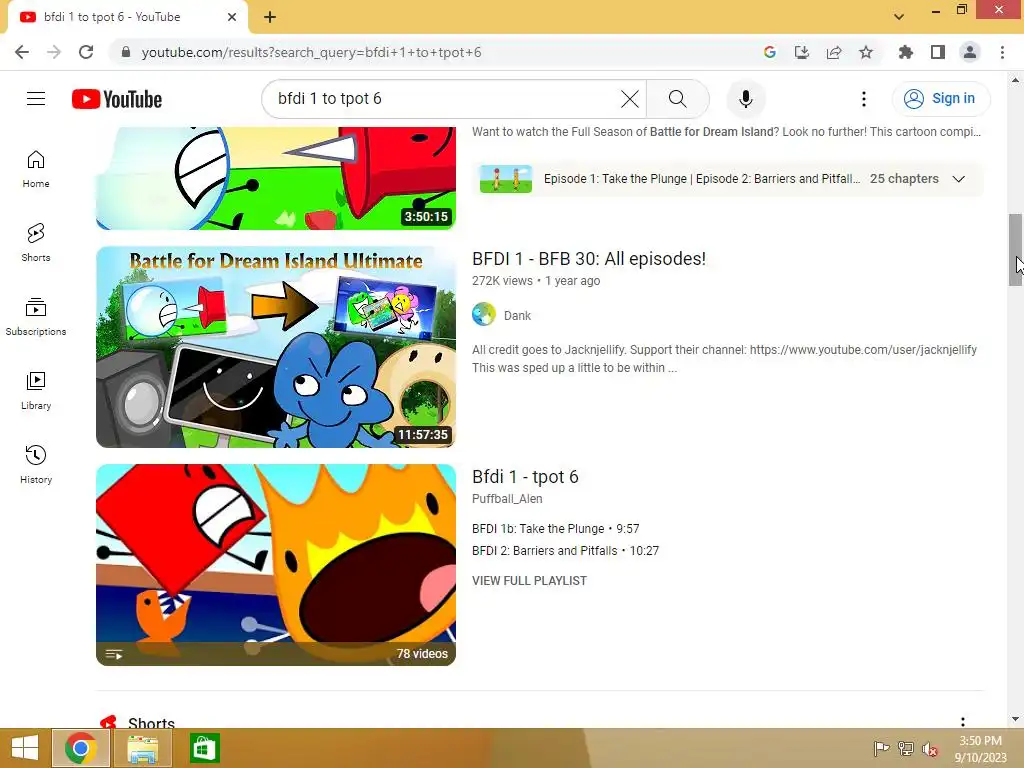Screen dimensions: 1024x768
Task: Click the Dank channel avatar
Action: pyautogui.click(x=484, y=315)
